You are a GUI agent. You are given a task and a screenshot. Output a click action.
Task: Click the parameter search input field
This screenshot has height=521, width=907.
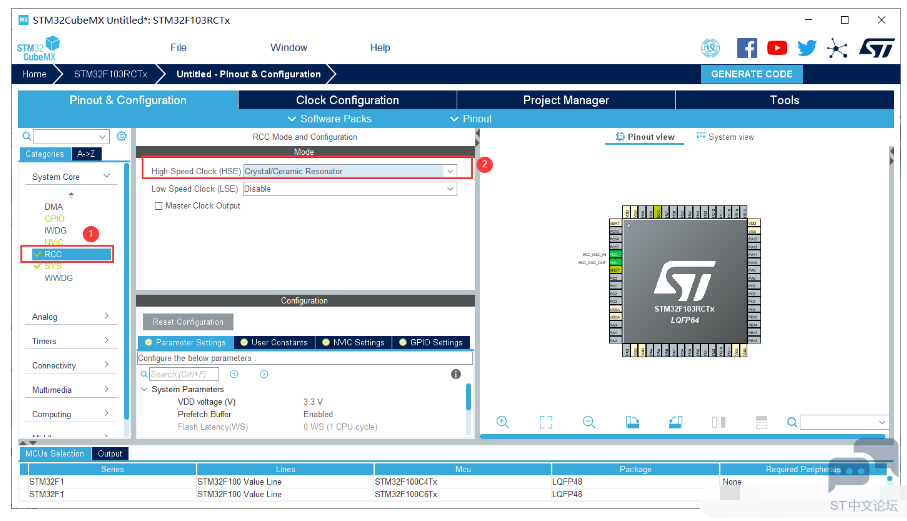tap(183, 374)
